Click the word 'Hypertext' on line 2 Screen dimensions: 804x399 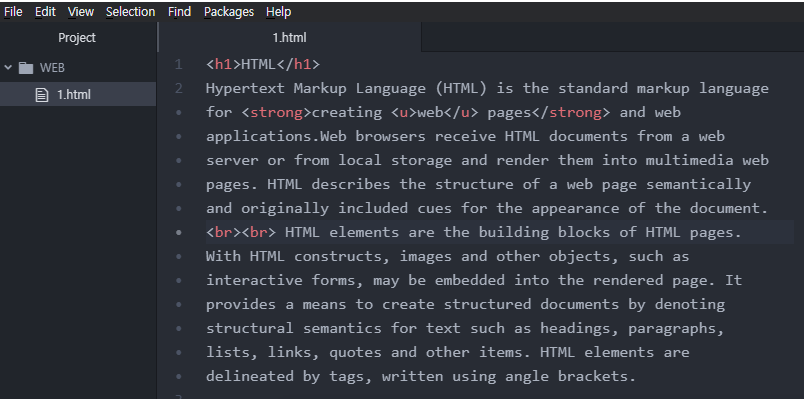pos(245,89)
